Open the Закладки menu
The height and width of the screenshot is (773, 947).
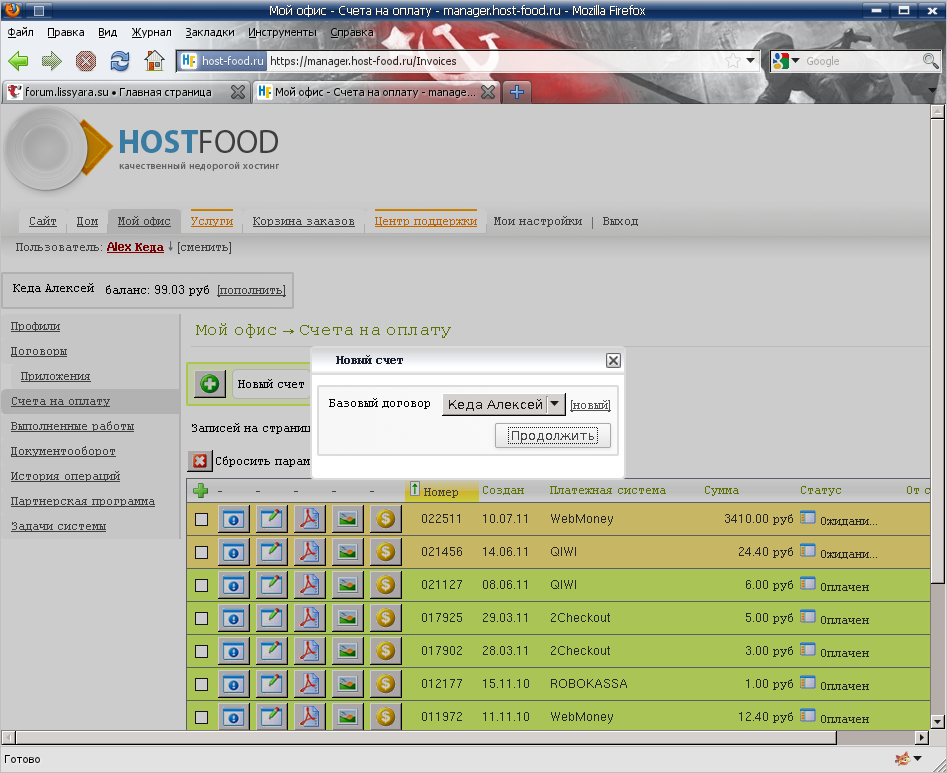coord(210,32)
